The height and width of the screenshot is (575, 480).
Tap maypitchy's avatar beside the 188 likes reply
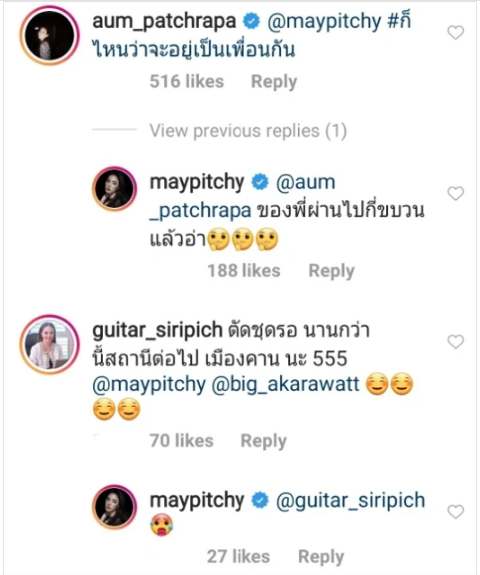114,189
